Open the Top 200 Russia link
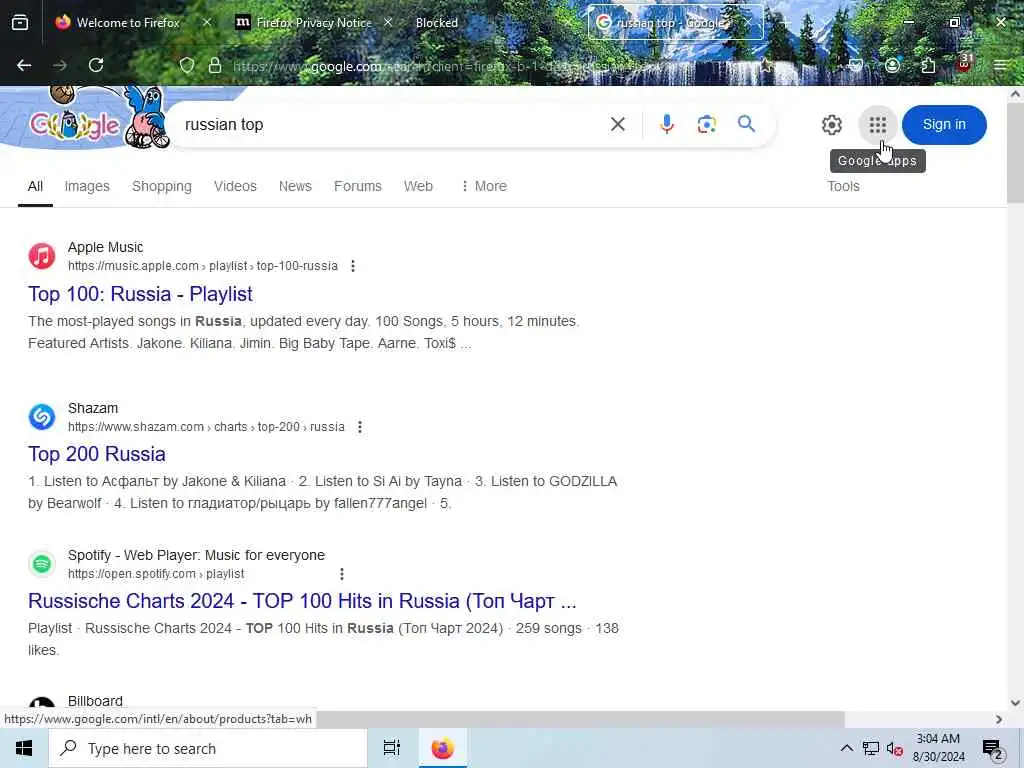 [97, 454]
